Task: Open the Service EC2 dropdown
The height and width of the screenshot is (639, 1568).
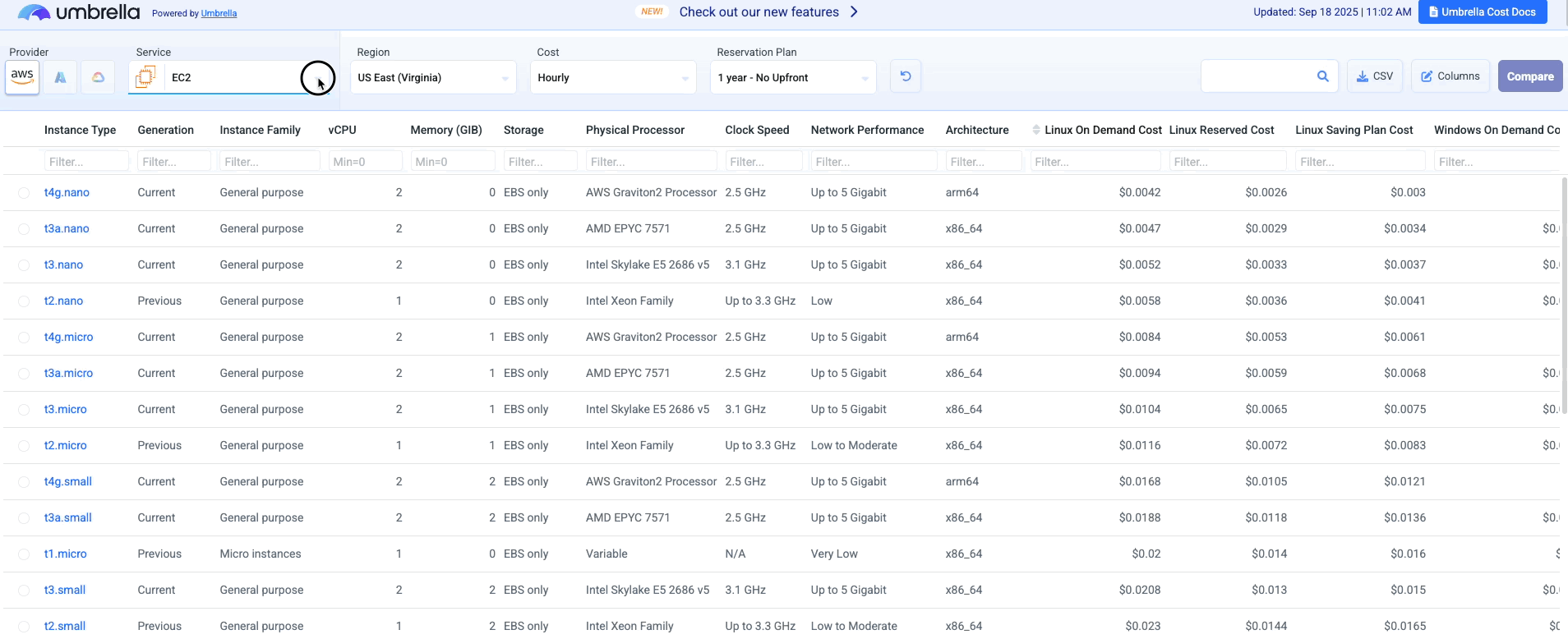Action: (x=229, y=77)
